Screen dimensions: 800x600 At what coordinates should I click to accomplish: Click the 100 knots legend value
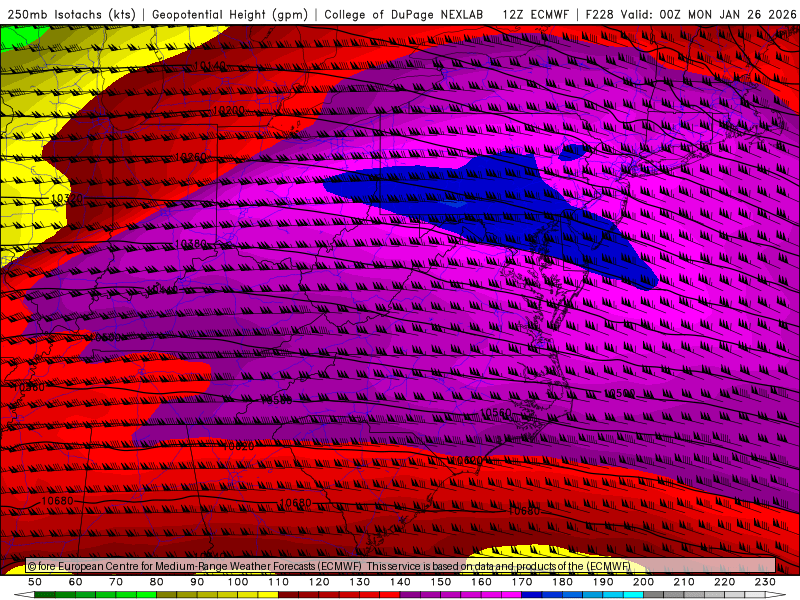click(x=238, y=582)
